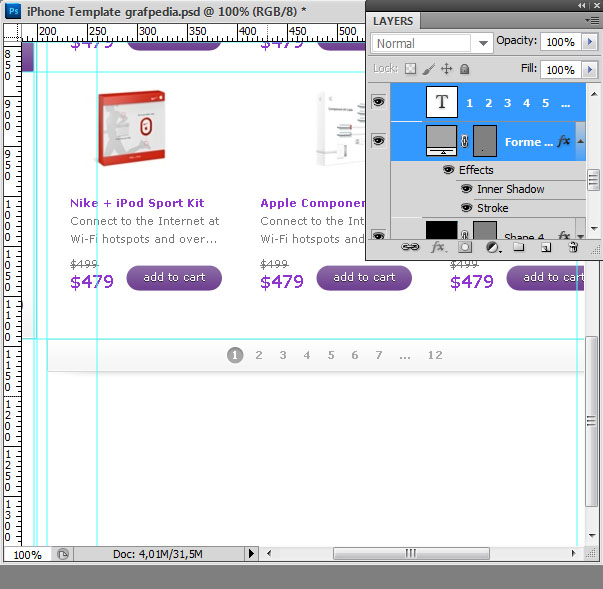
Task: Click document scroll down arrow
Action: (x=592, y=535)
